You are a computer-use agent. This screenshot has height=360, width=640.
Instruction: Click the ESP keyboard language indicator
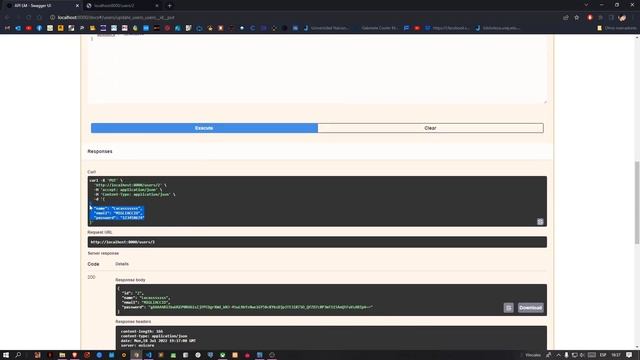tap(603, 355)
